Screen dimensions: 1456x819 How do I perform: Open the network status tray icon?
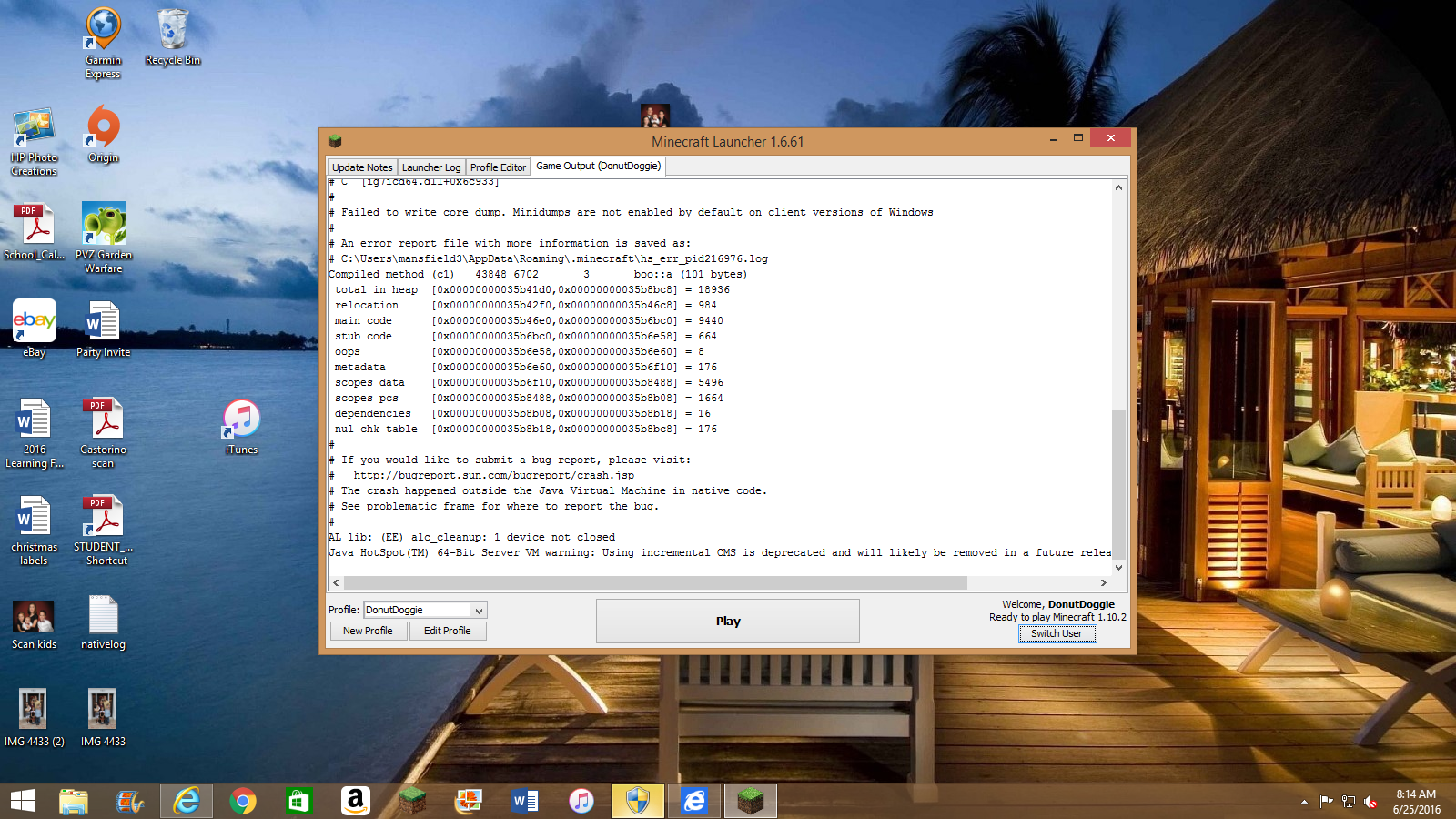(1349, 802)
